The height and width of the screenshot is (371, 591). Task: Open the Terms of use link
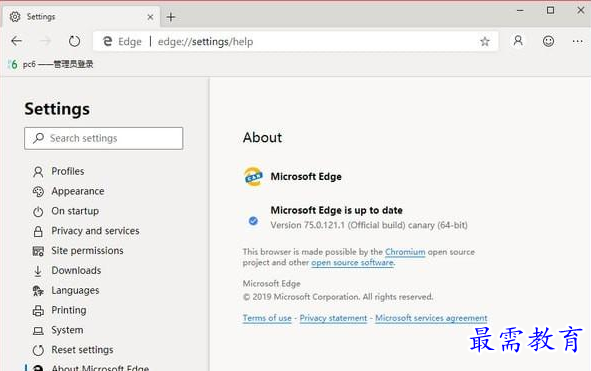pyautogui.click(x=267, y=318)
